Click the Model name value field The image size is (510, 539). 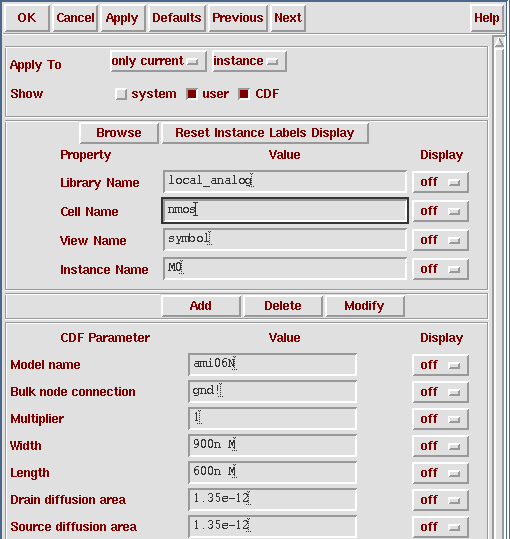tap(273, 364)
